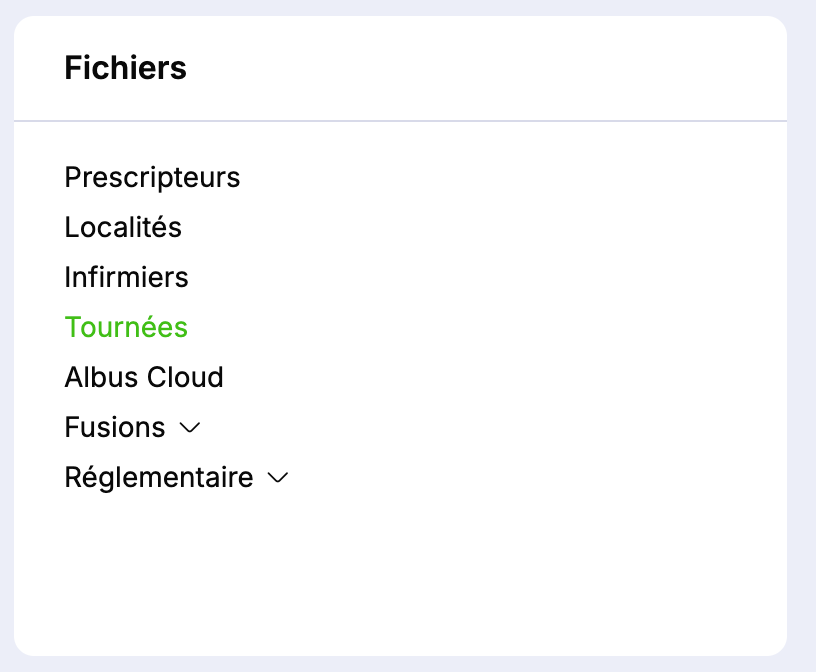This screenshot has height=672, width=816.
Task: Click the green Tournées link
Action: 126,327
